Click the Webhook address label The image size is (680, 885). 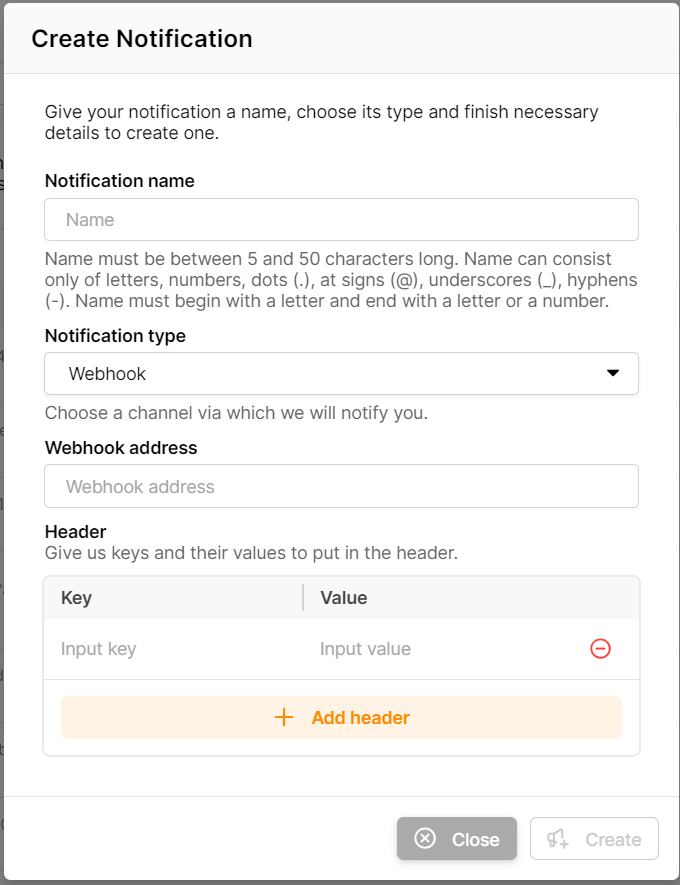(x=121, y=448)
